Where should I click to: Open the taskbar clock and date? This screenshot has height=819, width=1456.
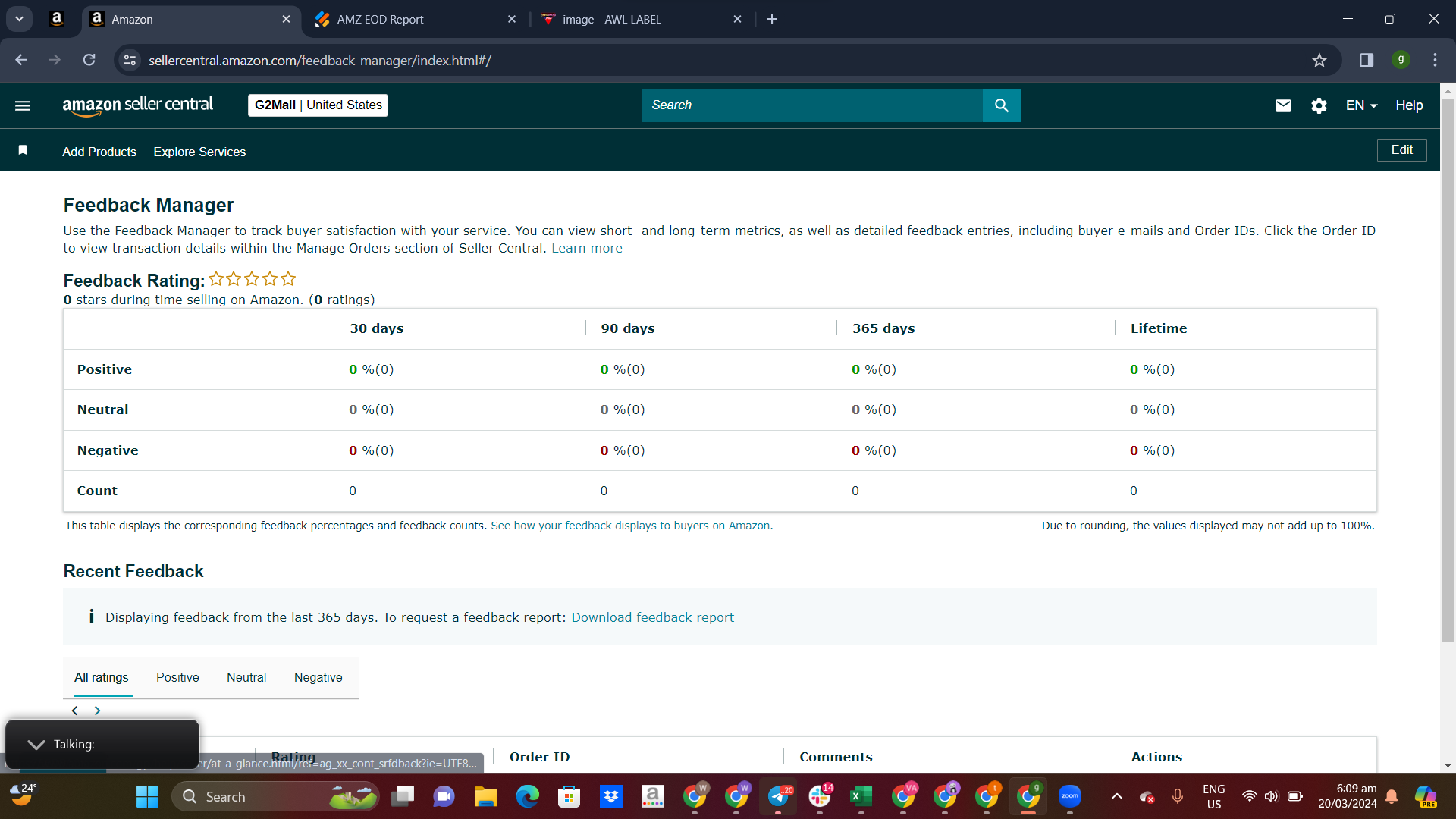(1347, 796)
